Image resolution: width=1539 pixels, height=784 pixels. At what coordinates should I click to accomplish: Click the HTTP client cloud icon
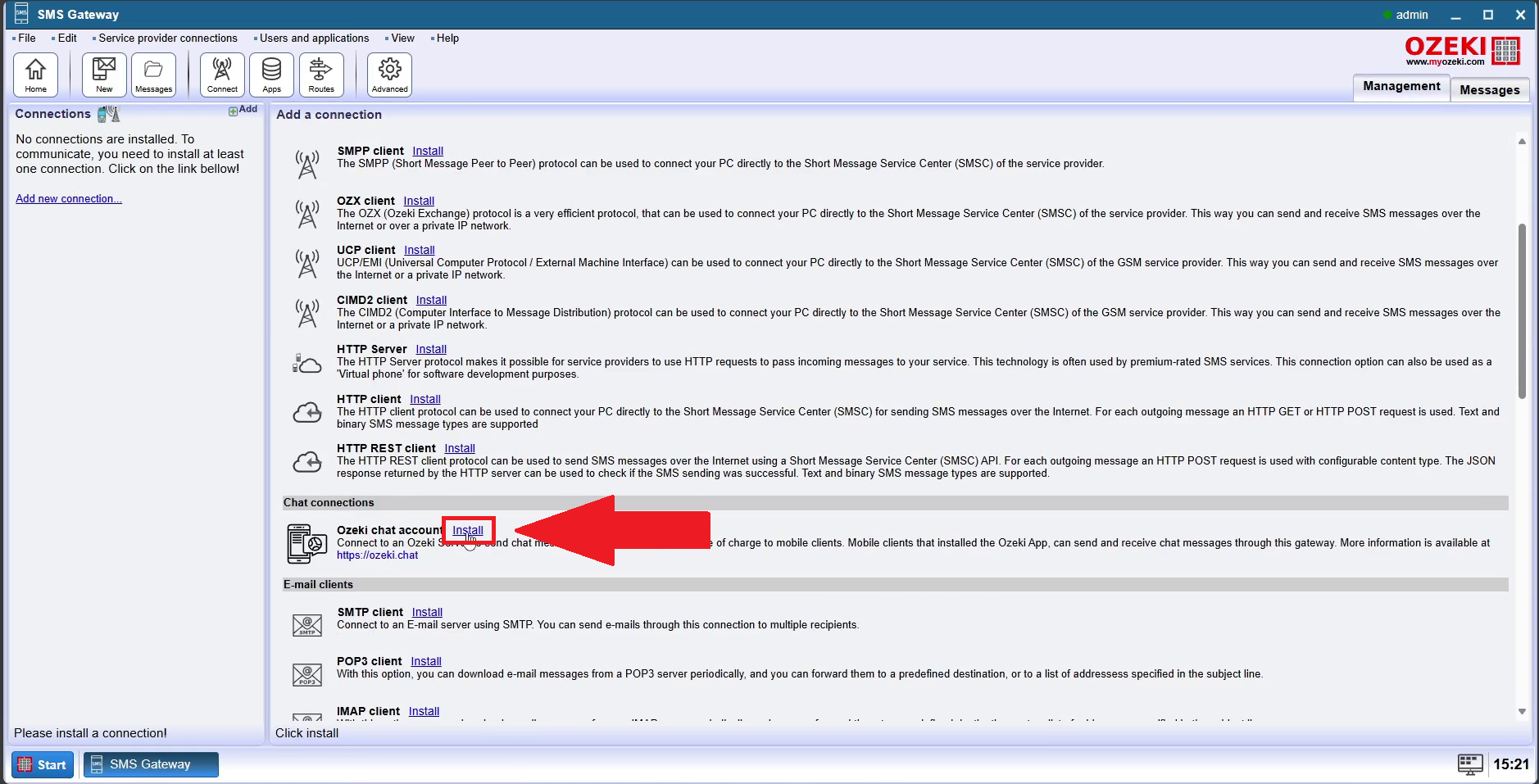click(307, 412)
